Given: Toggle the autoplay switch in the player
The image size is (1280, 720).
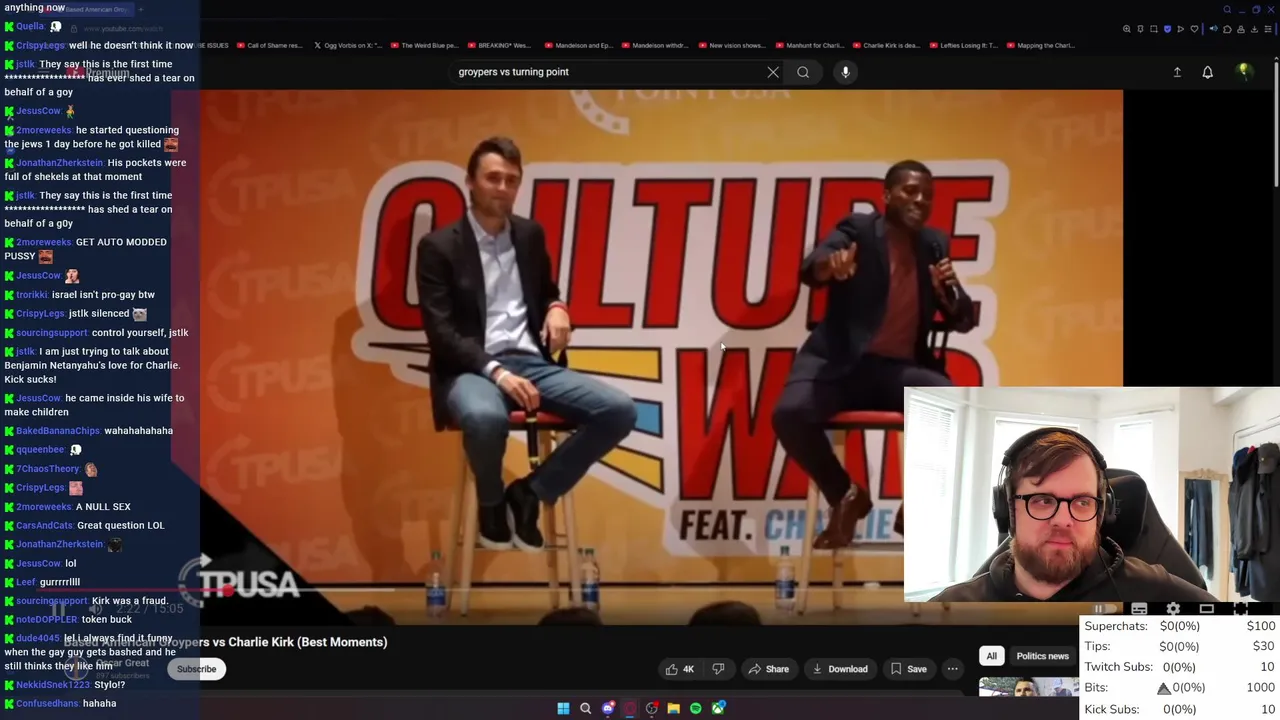Looking at the screenshot, I should [x=1105, y=609].
